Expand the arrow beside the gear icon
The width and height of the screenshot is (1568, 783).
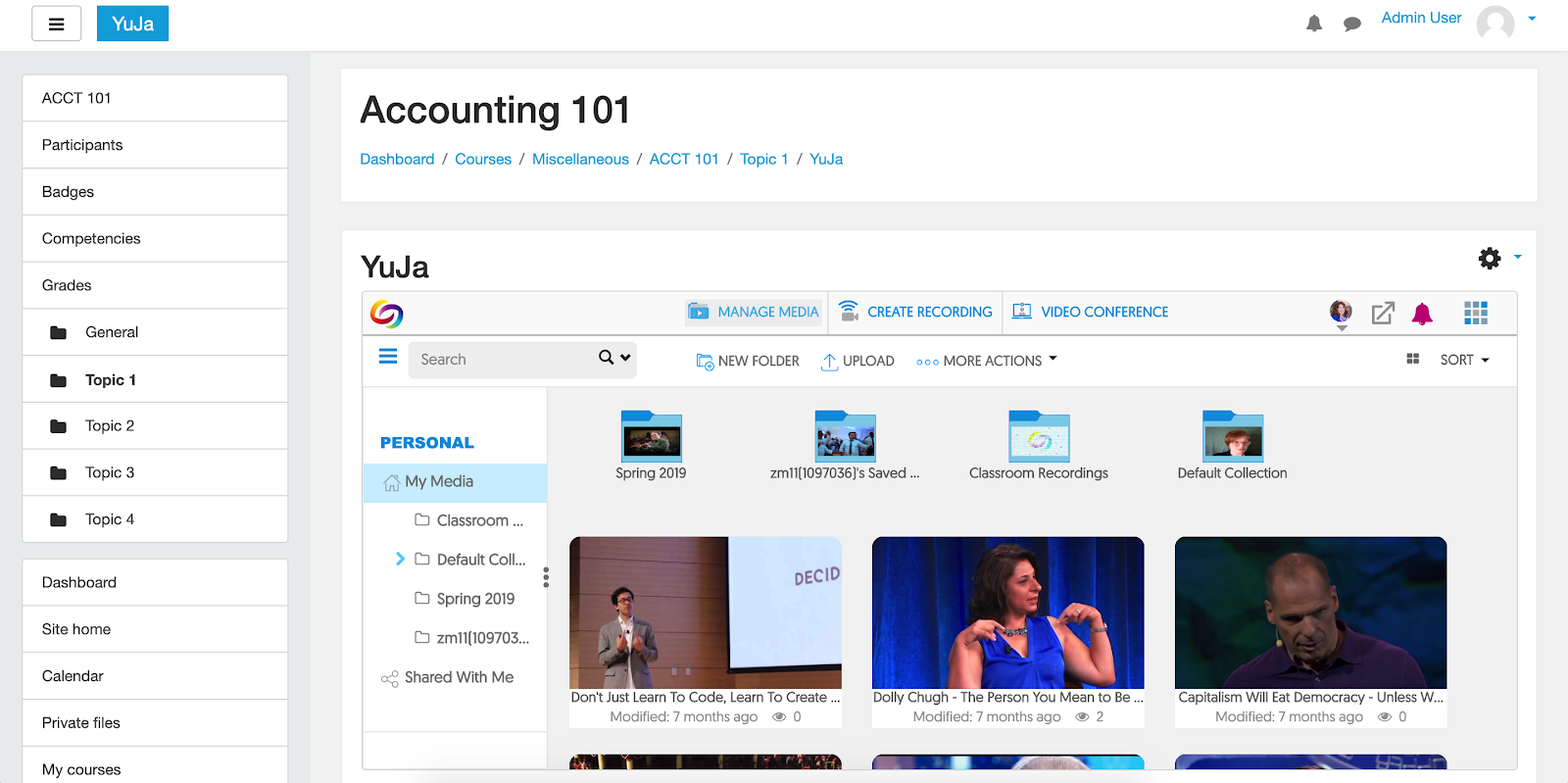tap(1518, 257)
